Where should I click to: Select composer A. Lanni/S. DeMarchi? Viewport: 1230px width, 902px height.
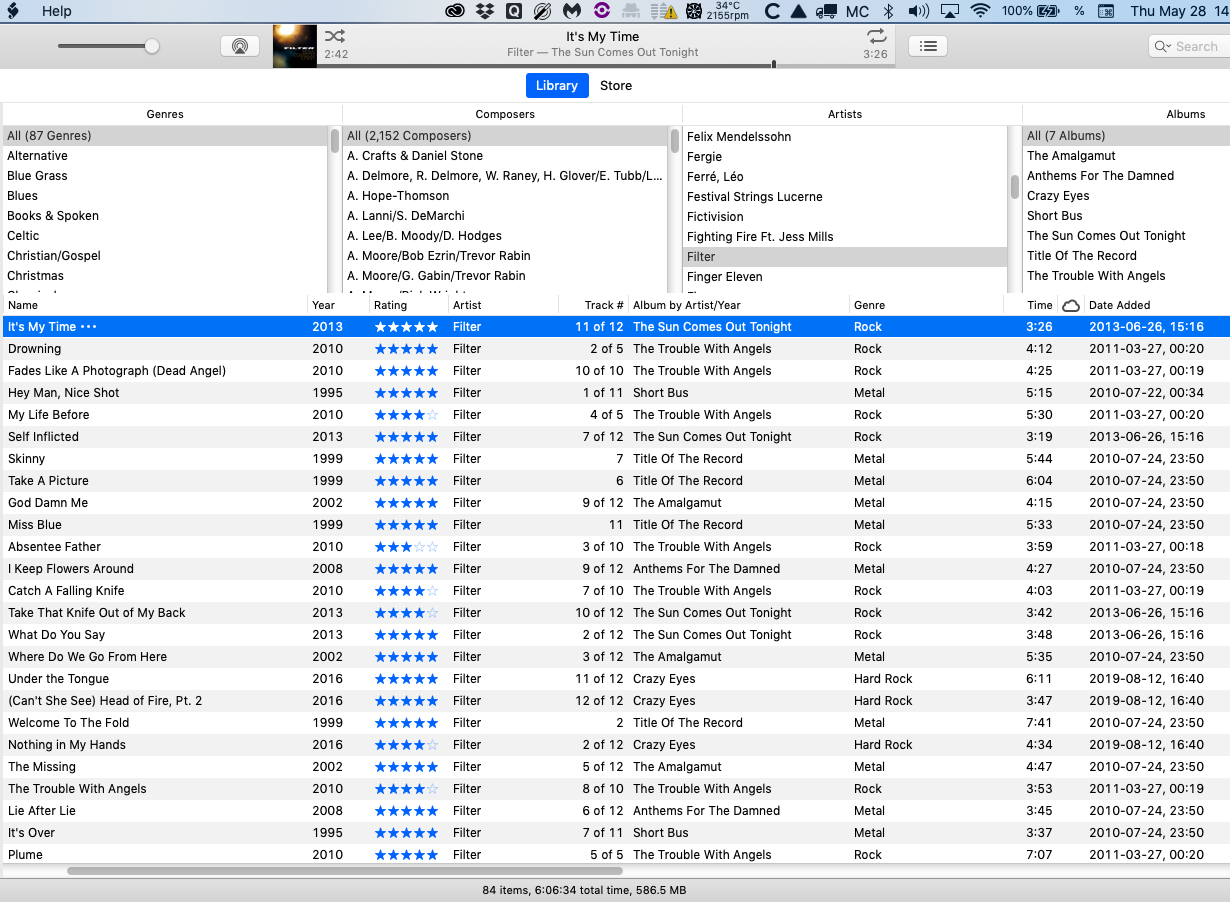(x=505, y=216)
